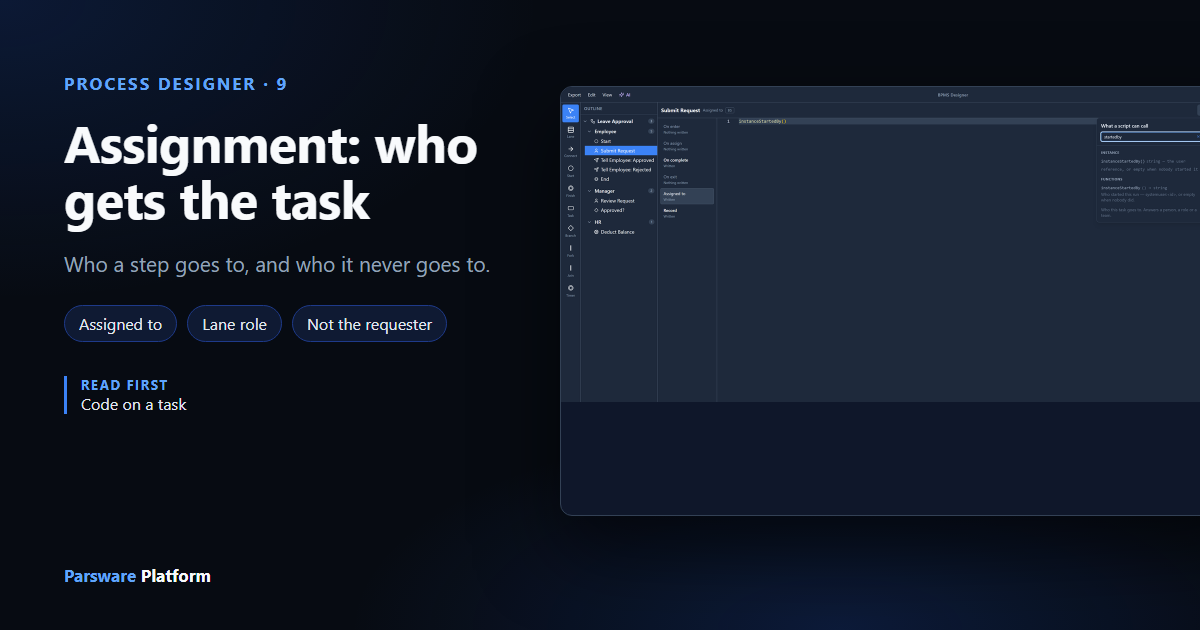Select the Join tool
The image size is (1200, 630).
(570, 271)
